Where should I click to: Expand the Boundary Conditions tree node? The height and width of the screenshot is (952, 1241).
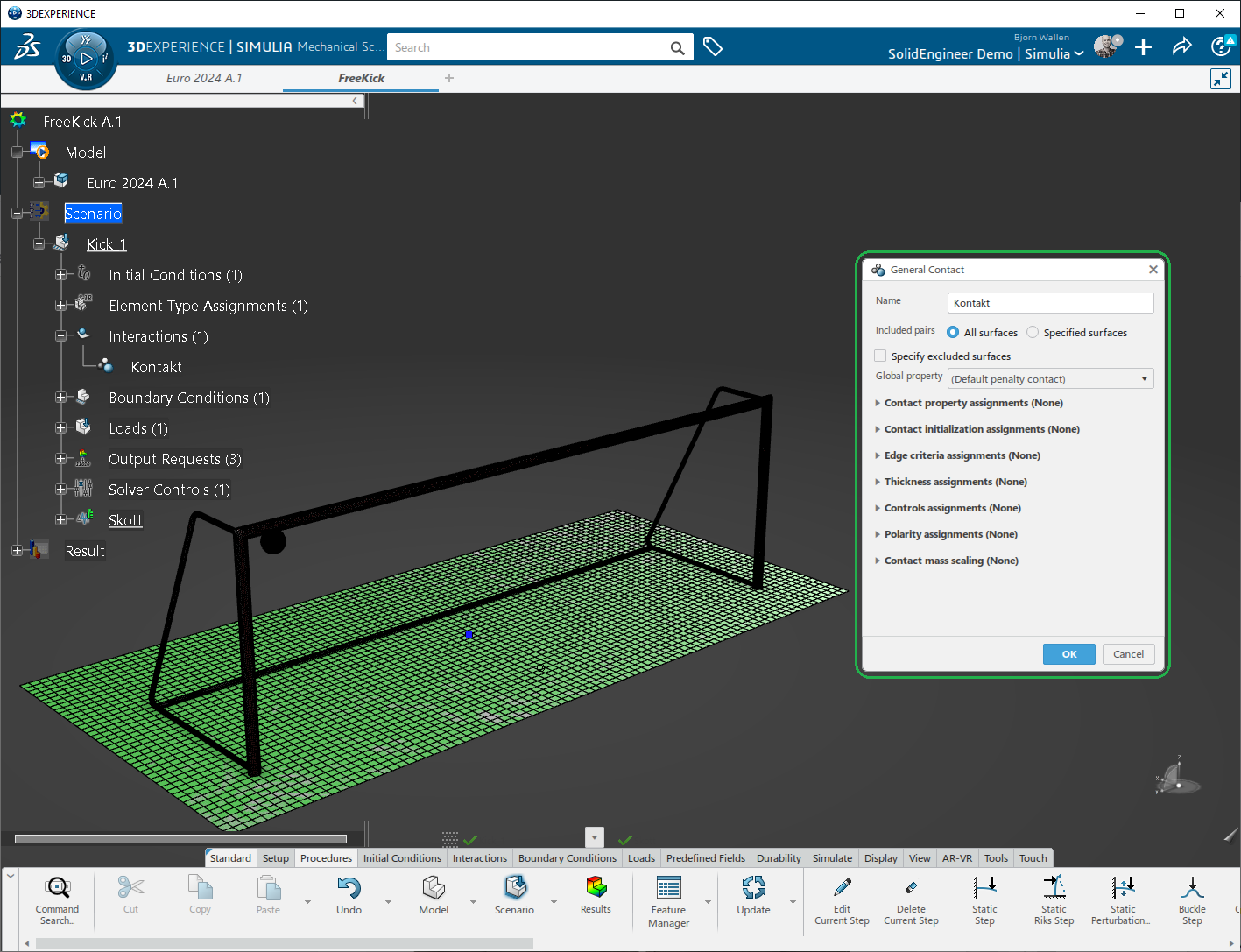tap(60, 398)
